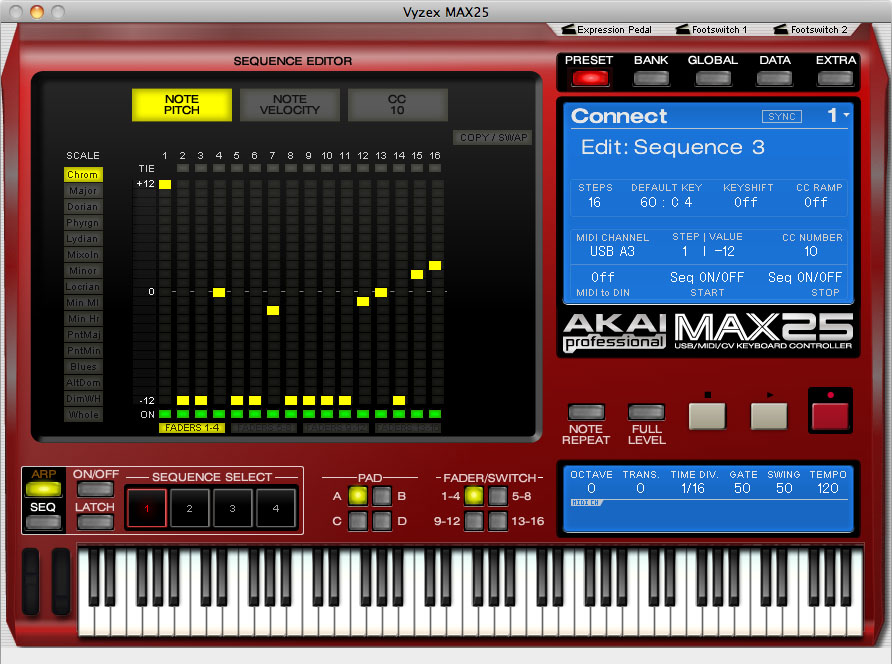
Task: Click the step 16 pitch fader
Action: [435, 266]
